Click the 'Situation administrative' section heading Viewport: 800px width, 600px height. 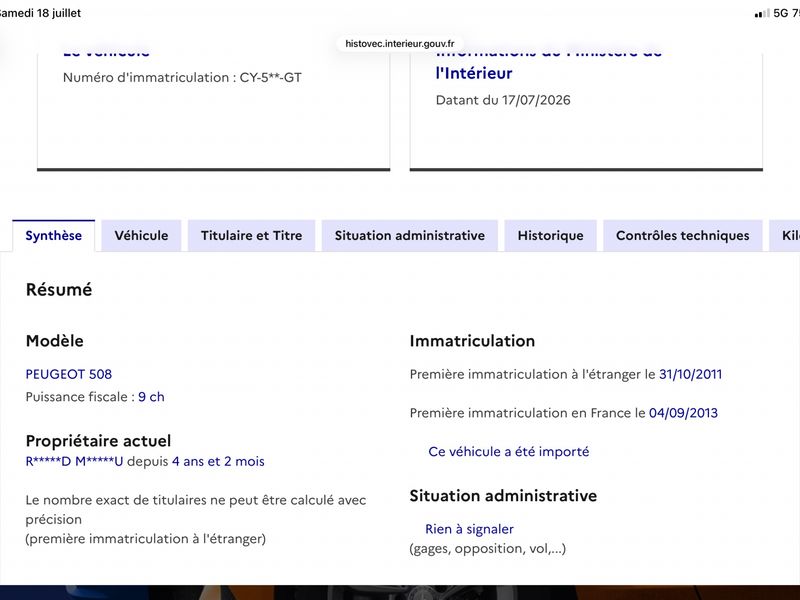(x=504, y=496)
